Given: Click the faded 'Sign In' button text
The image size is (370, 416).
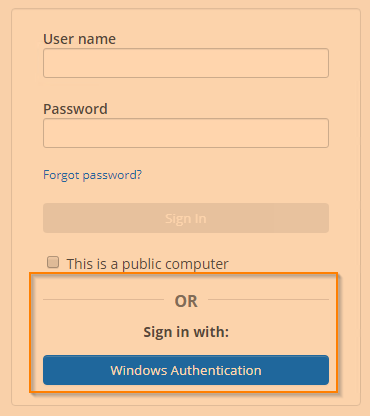Looking at the screenshot, I should [186, 219].
